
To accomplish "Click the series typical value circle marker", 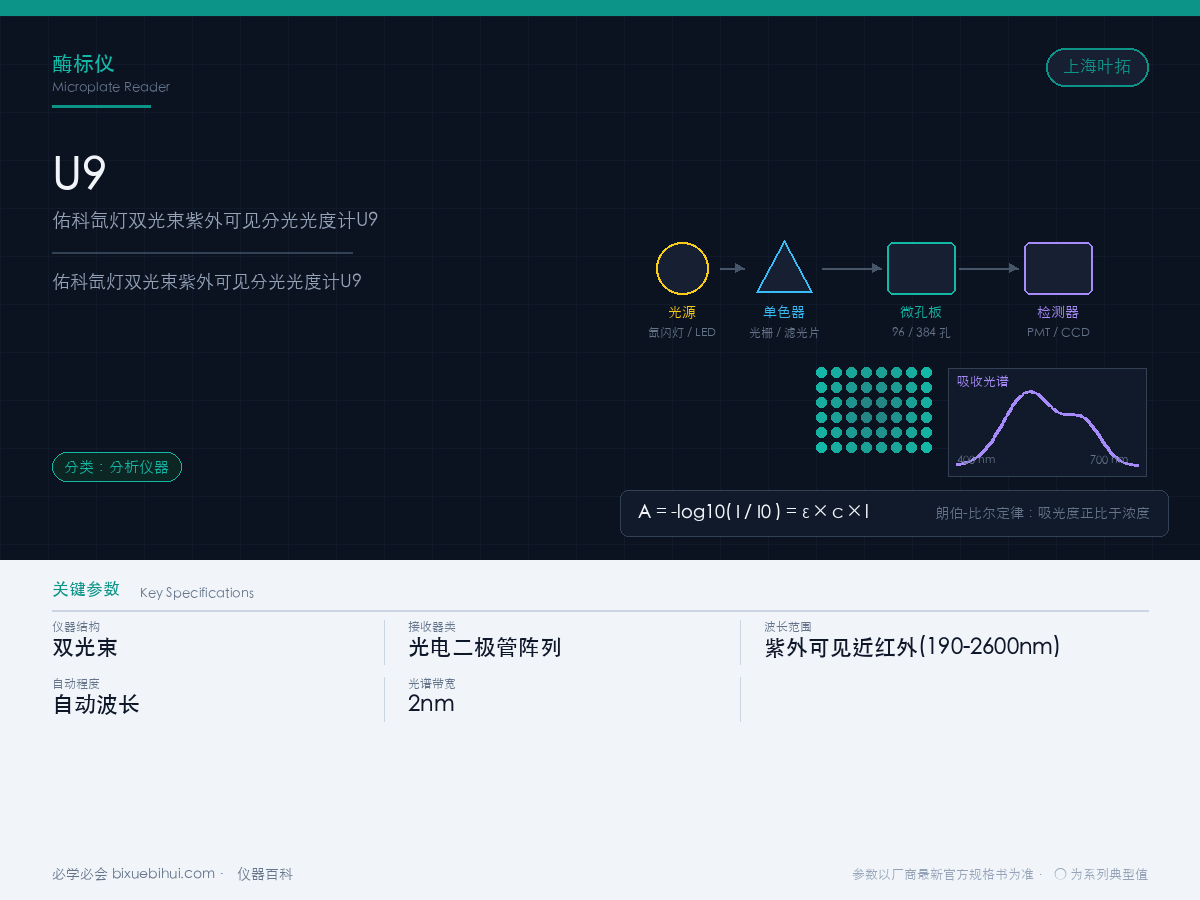I will click(1060, 874).
